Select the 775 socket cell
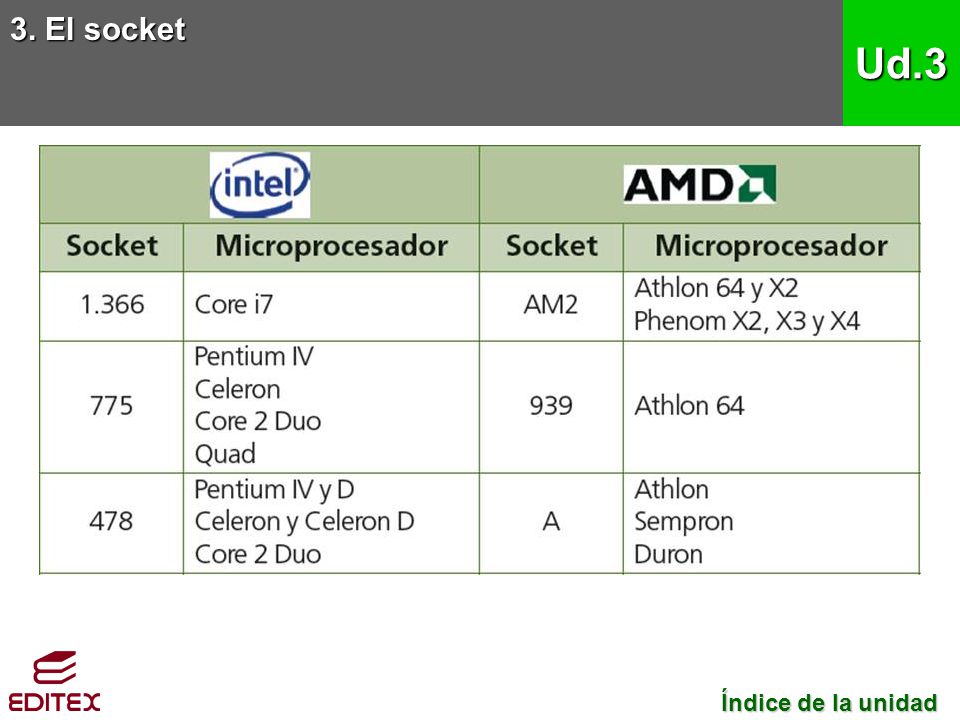 click(x=111, y=407)
